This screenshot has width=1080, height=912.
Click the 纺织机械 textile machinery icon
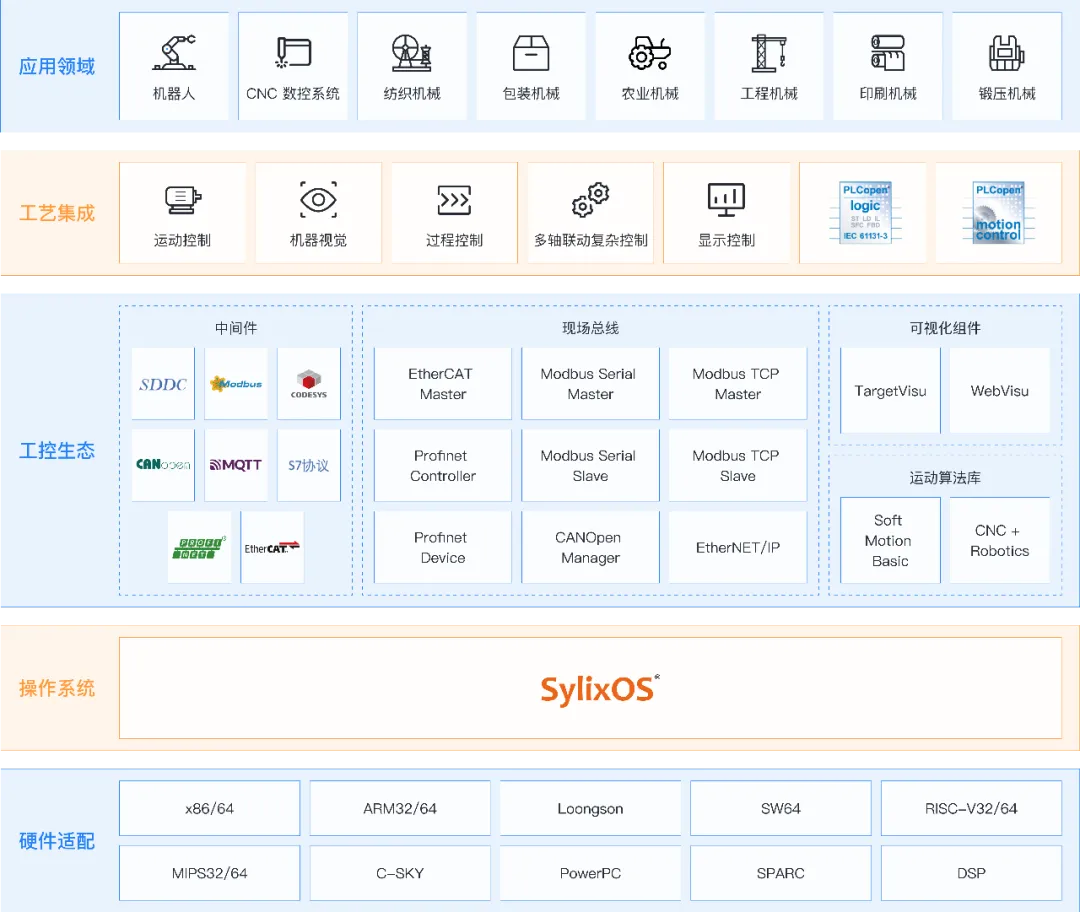(412, 53)
